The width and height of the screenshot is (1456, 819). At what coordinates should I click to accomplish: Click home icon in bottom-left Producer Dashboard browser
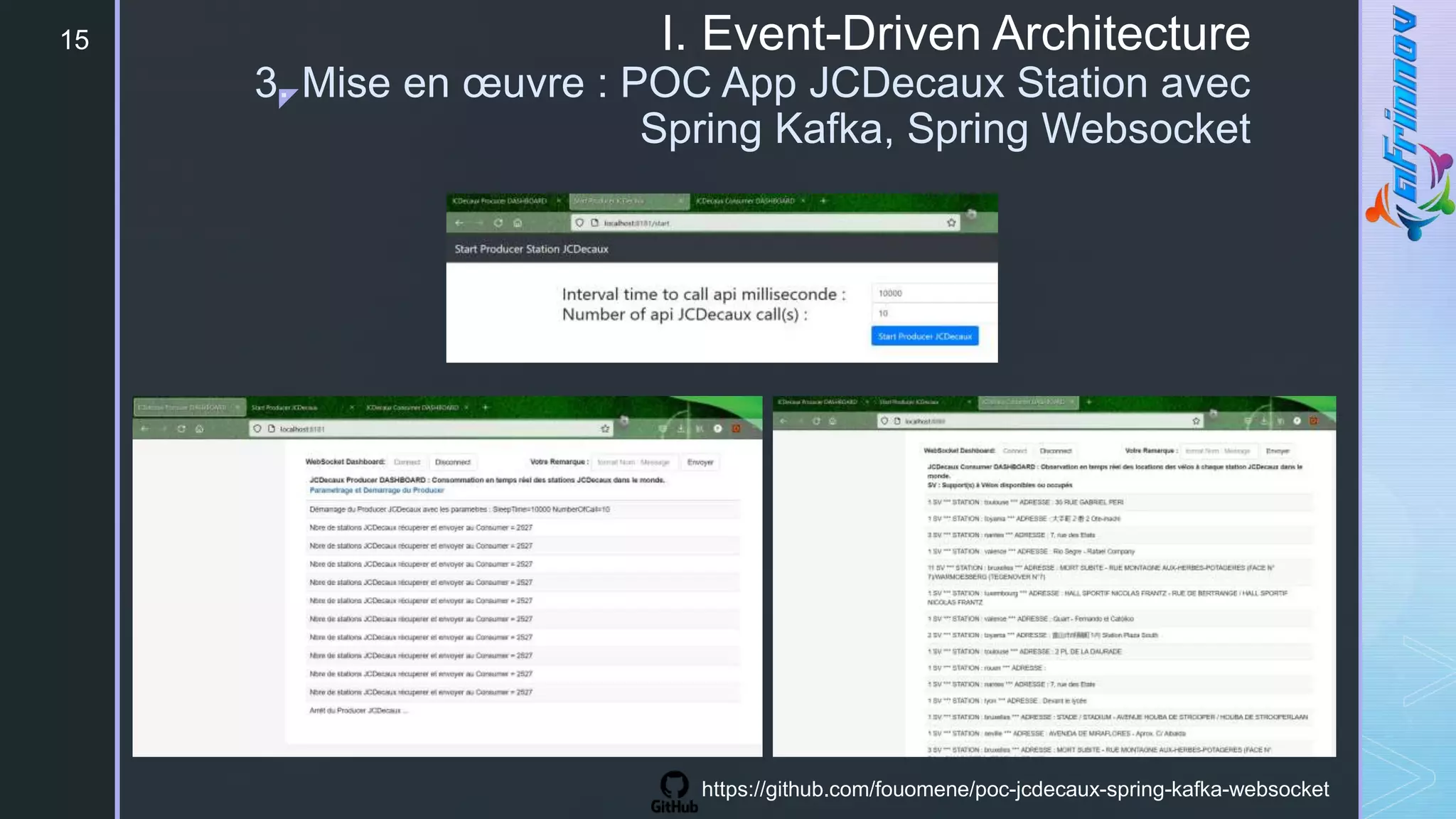tap(200, 429)
